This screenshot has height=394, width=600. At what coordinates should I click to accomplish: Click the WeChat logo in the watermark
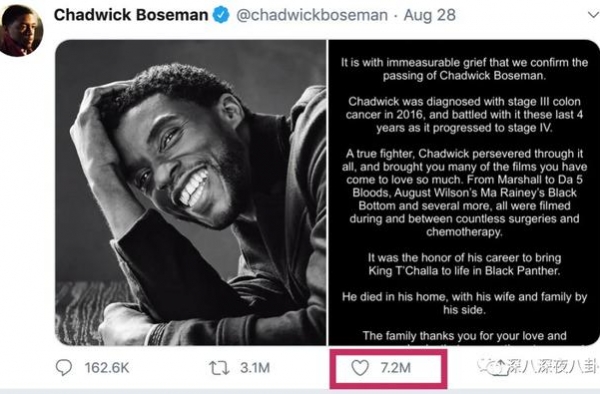click(487, 366)
